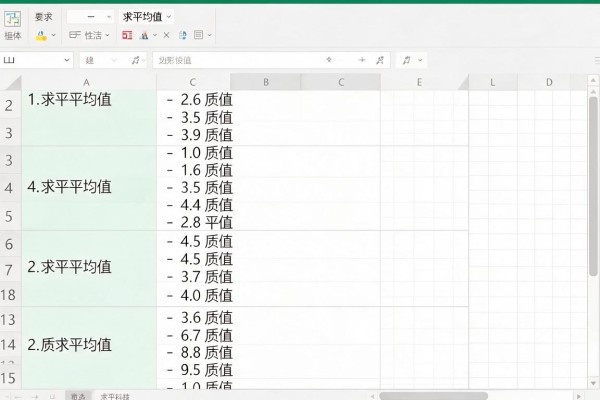The width and height of the screenshot is (600, 400).
Task: Click the function icon at formula bar end
Action: (x=380, y=60)
